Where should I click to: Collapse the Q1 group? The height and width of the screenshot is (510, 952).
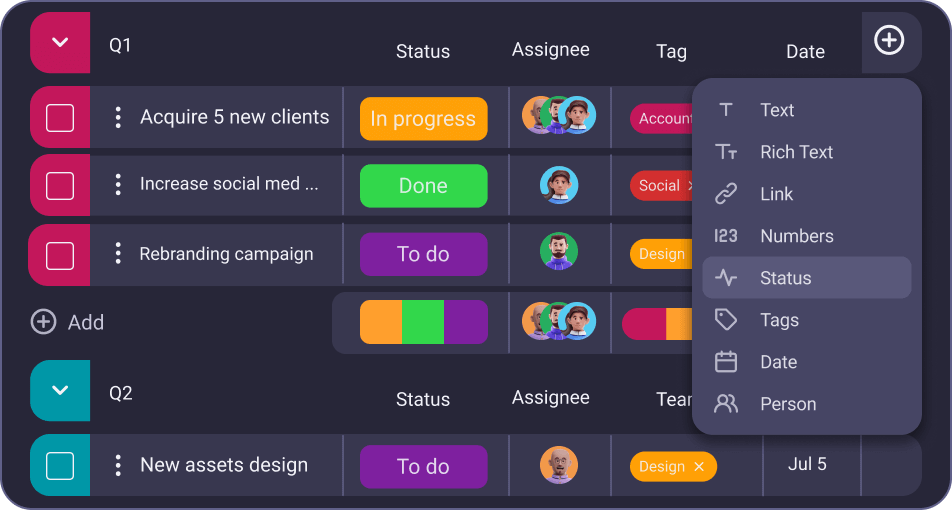point(60,42)
